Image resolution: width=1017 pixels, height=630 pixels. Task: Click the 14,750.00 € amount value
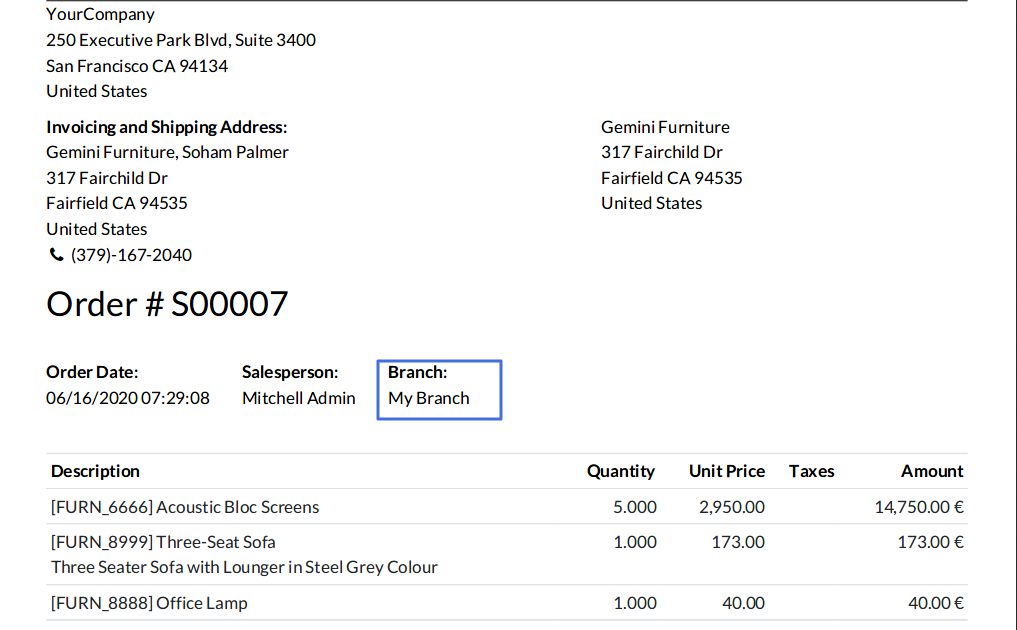[918, 507]
